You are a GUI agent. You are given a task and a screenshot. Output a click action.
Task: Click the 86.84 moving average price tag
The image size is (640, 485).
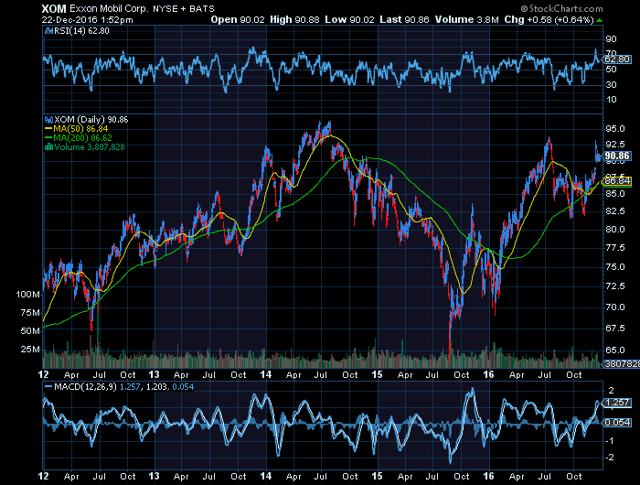click(x=618, y=181)
